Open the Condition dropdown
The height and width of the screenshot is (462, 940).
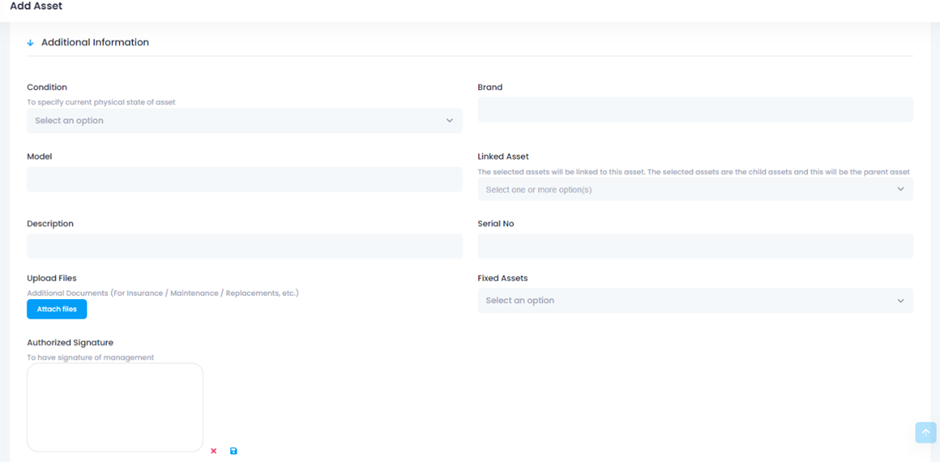(x=245, y=120)
